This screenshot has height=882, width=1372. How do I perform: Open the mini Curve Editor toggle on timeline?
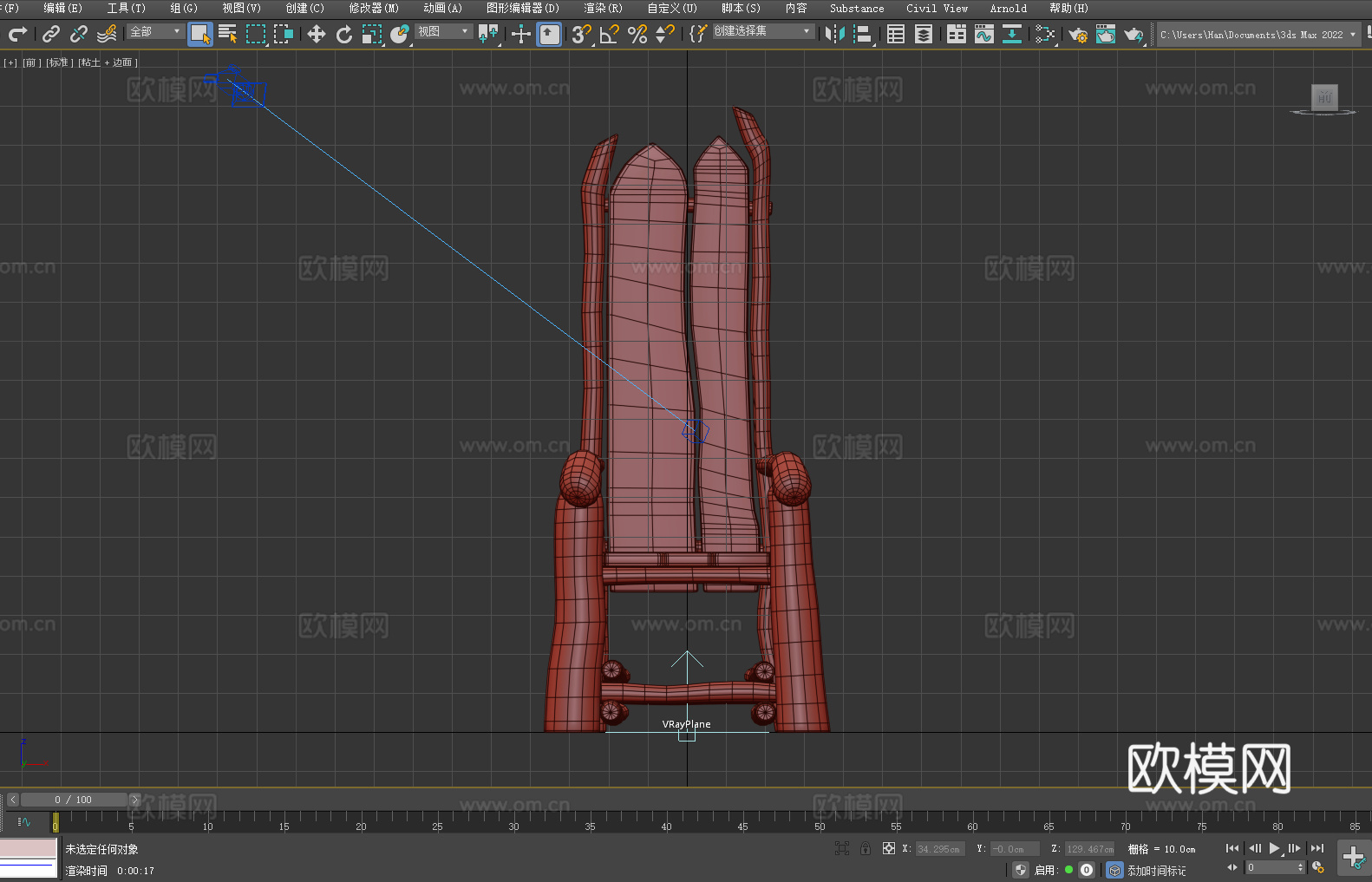[24, 821]
